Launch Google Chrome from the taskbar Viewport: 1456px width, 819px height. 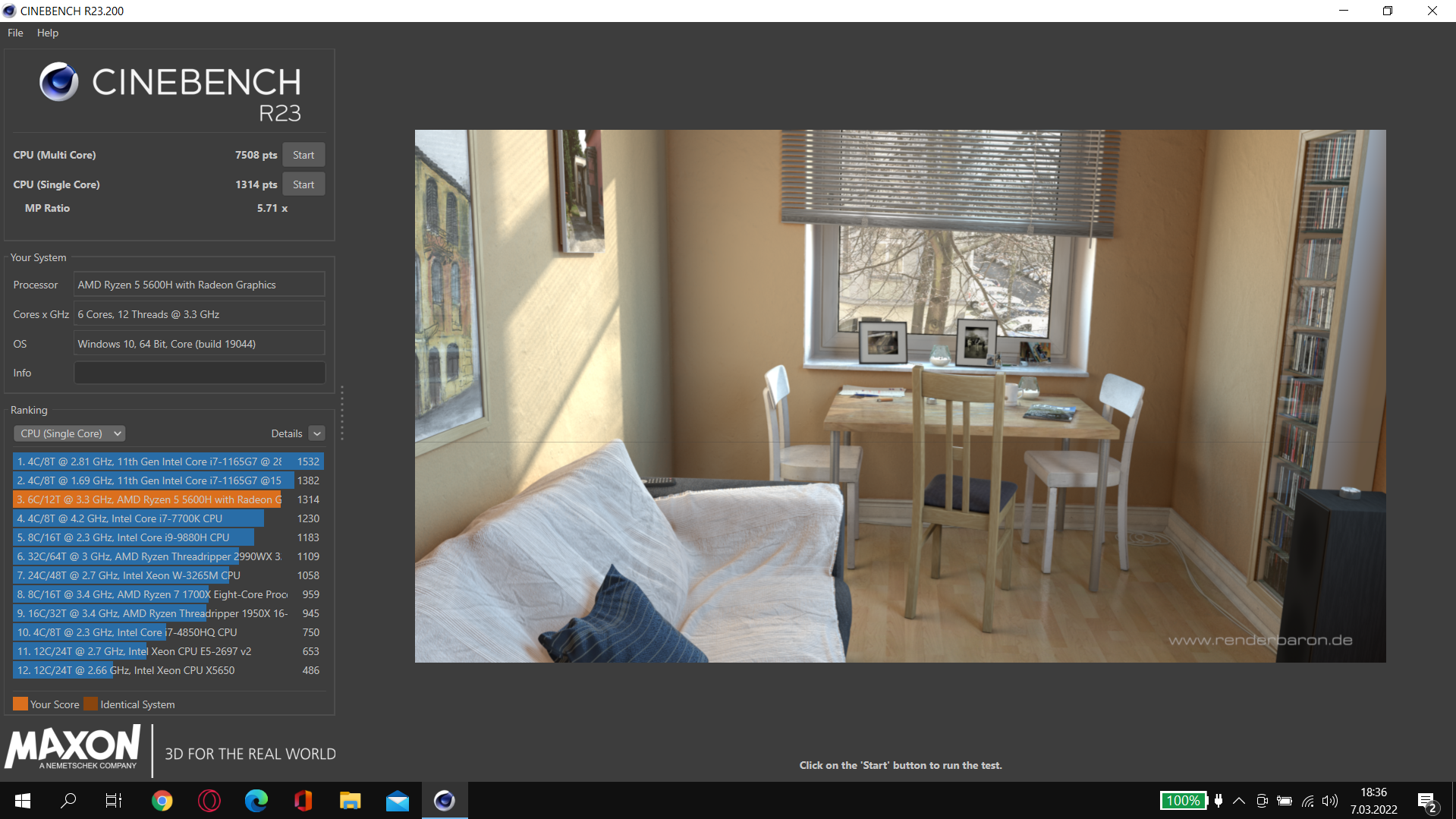[162, 800]
